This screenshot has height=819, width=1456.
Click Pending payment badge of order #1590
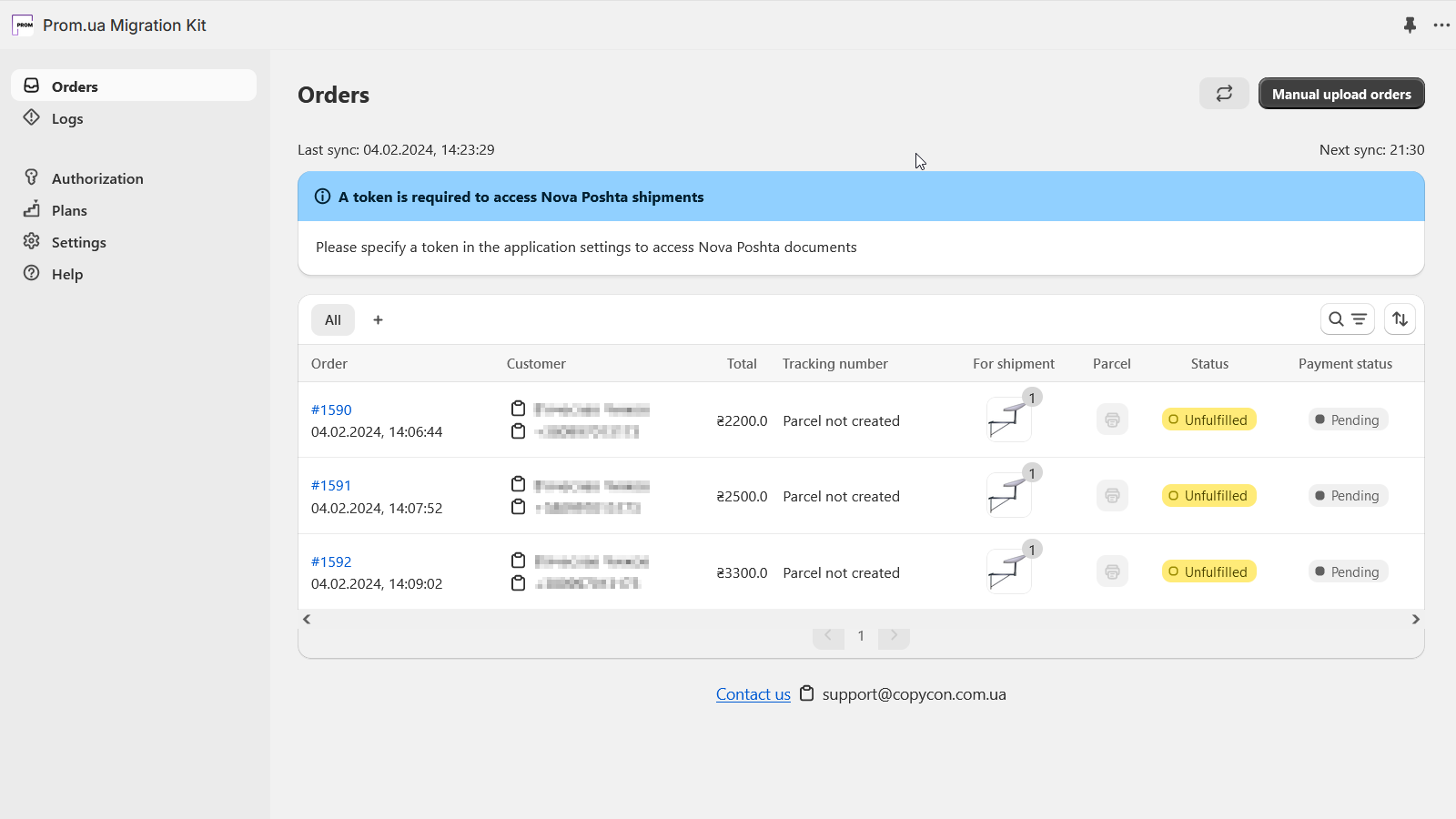(x=1347, y=420)
